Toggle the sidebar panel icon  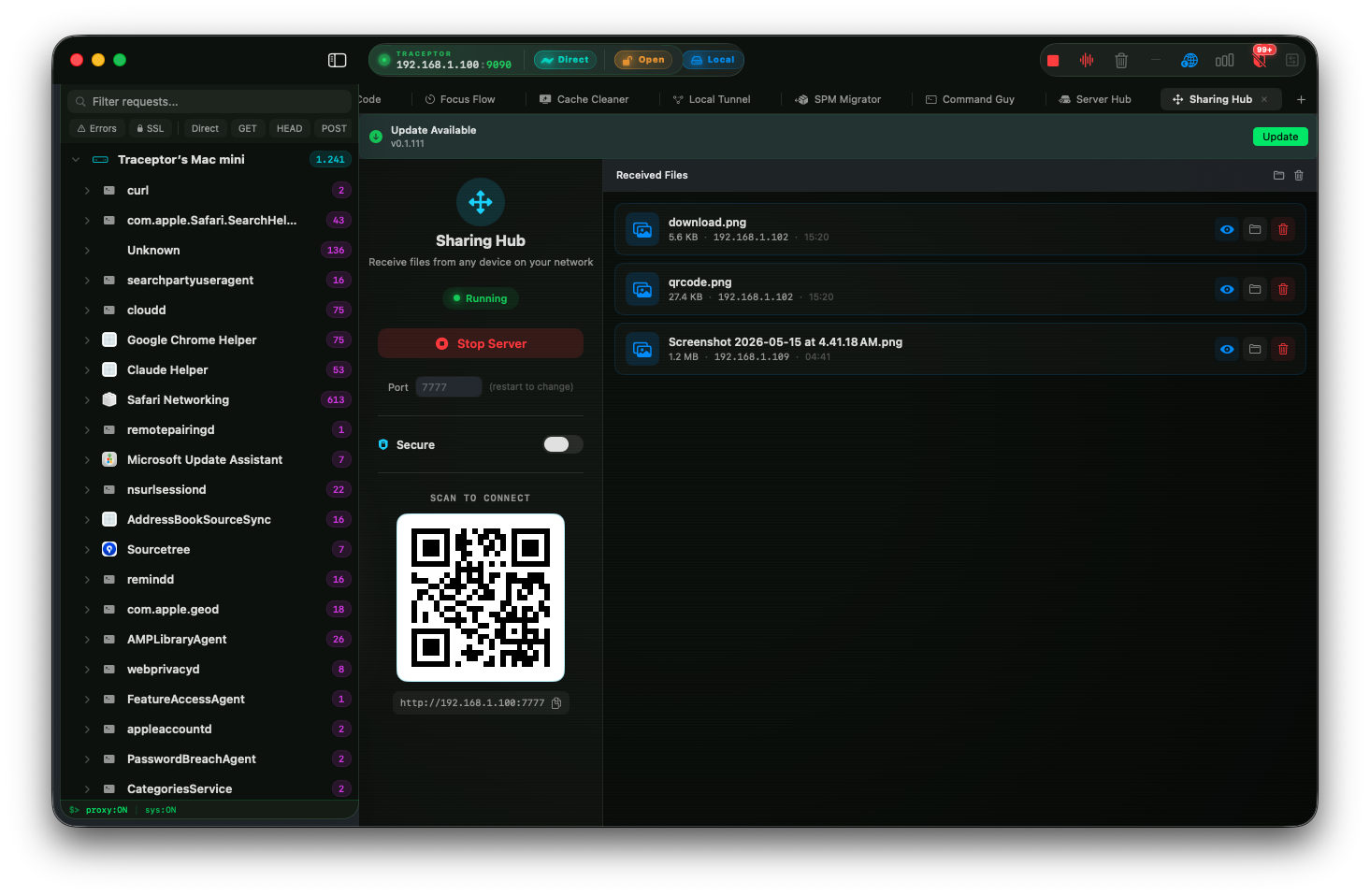point(338,60)
